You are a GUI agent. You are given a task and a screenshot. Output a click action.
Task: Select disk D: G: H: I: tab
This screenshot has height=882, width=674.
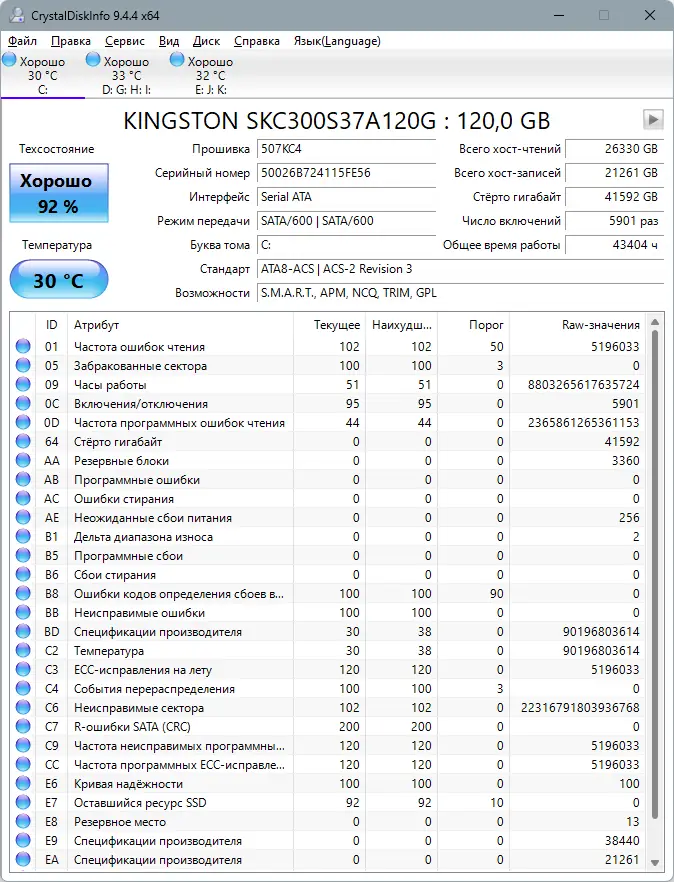pyautogui.click(x=127, y=75)
